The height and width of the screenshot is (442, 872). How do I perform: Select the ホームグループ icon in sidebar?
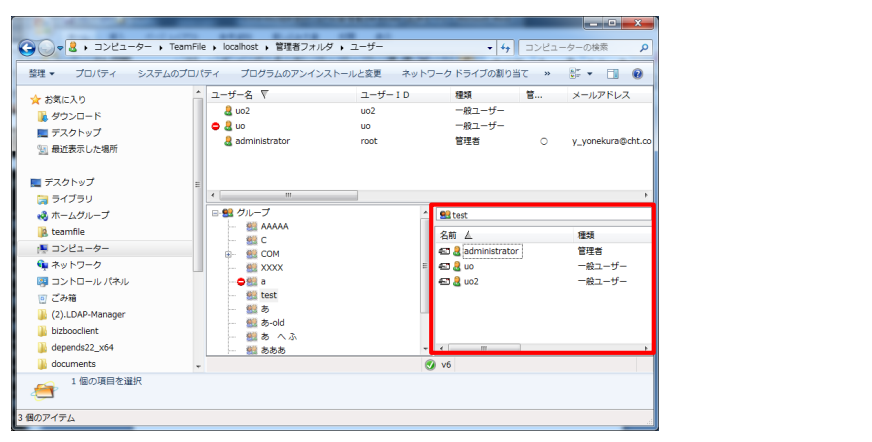point(43,215)
